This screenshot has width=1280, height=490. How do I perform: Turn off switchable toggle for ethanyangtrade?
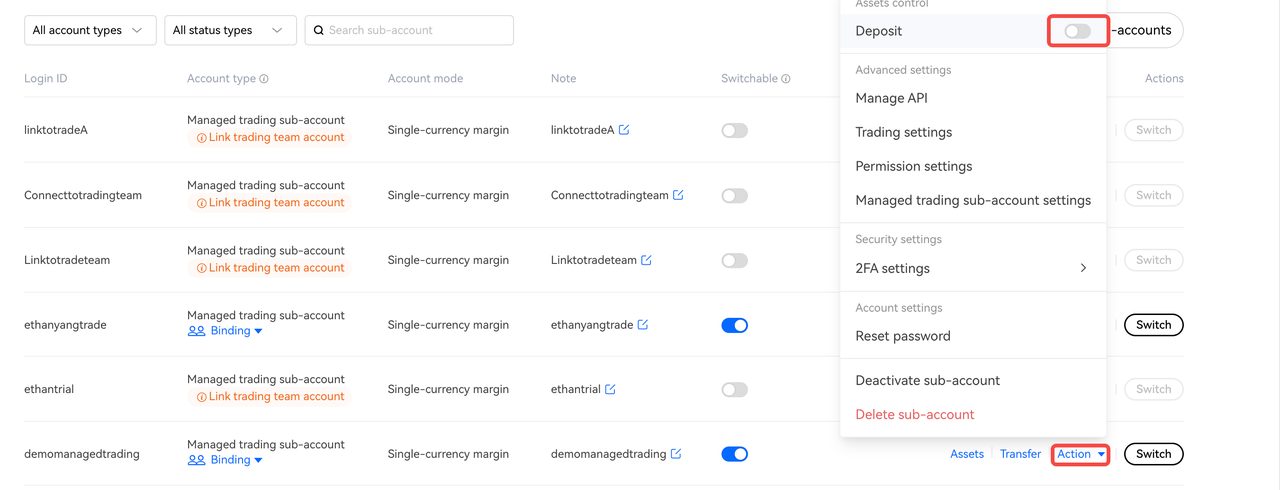coord(734,325)
